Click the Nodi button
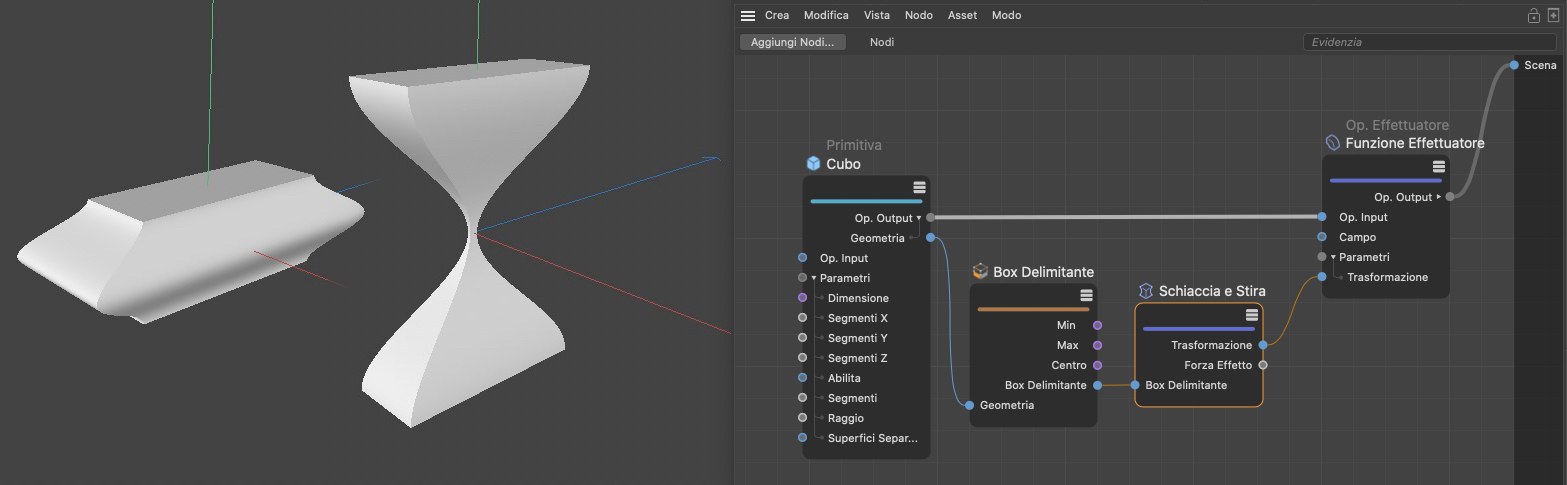Screen dimensions: 1567x485 (882, 42)
